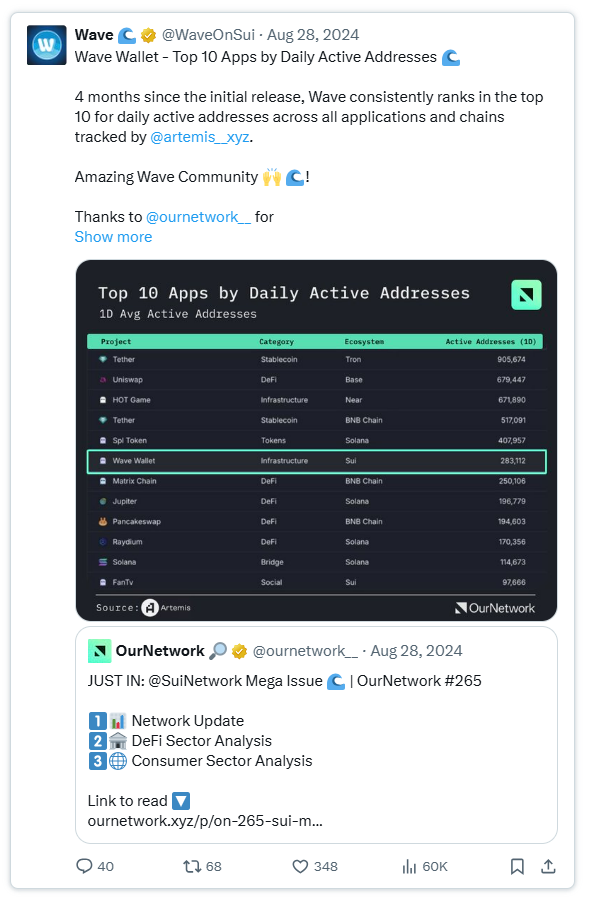Screen dimensions: 591x903
Task: Open the @WaveOnSui handle
Action: pos(209,35)
